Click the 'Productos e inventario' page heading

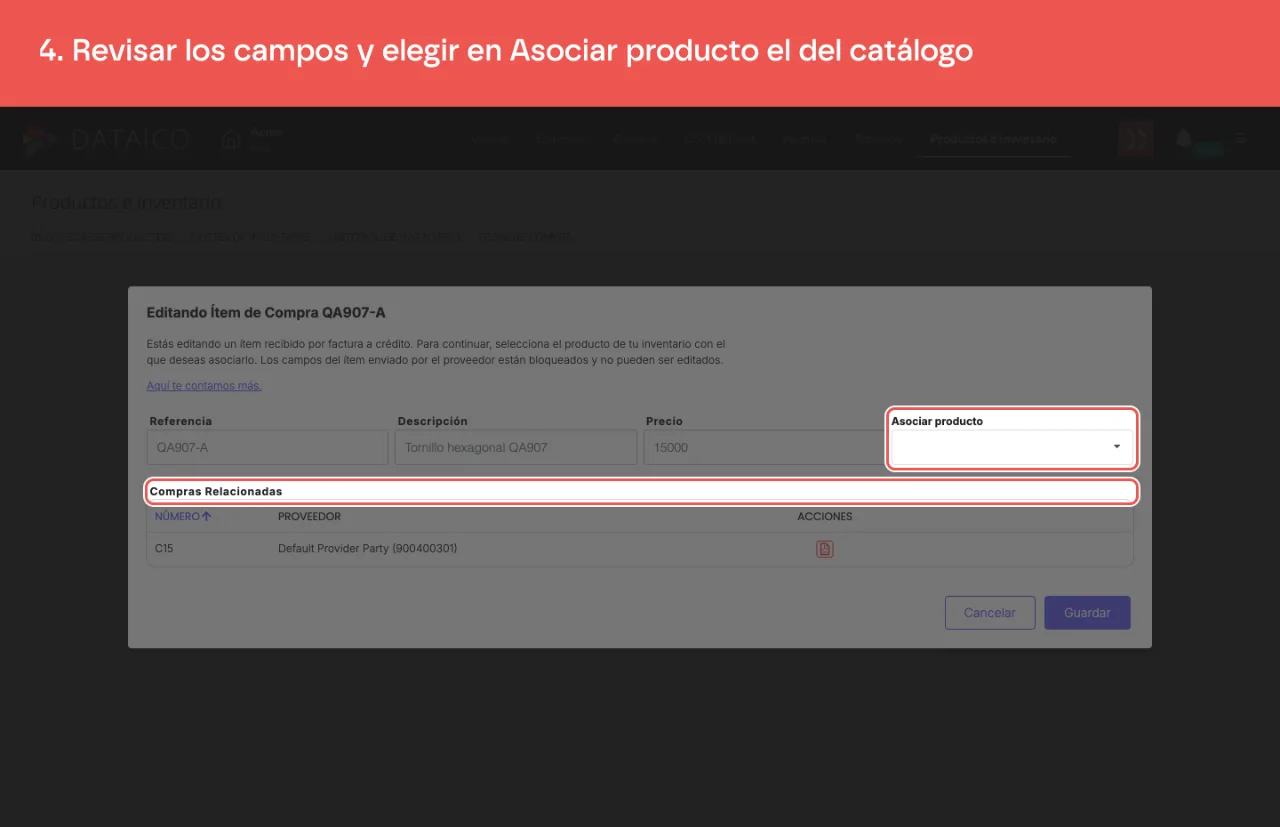(127, 203)
